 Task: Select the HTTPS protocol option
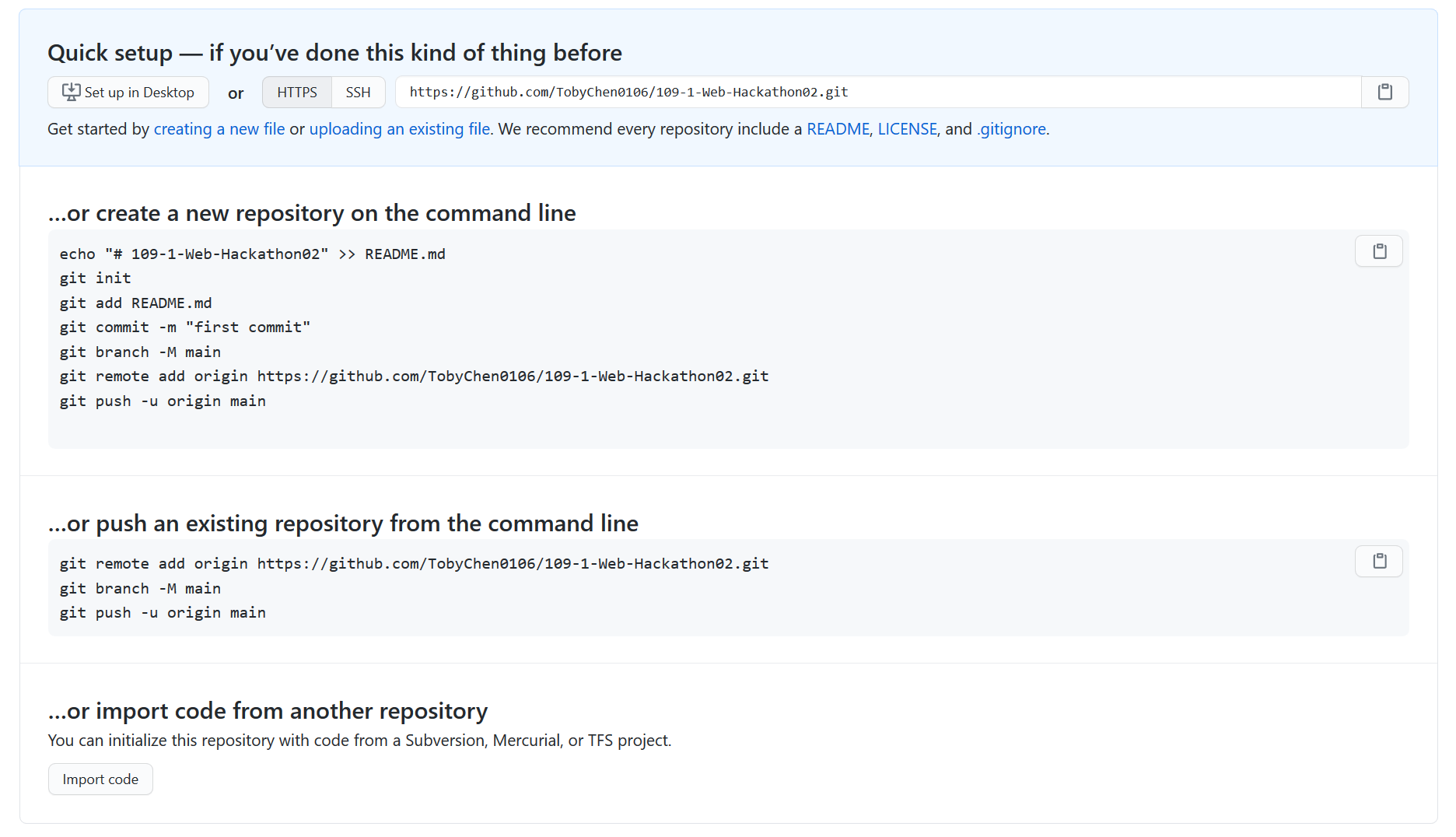pos(297,92)
